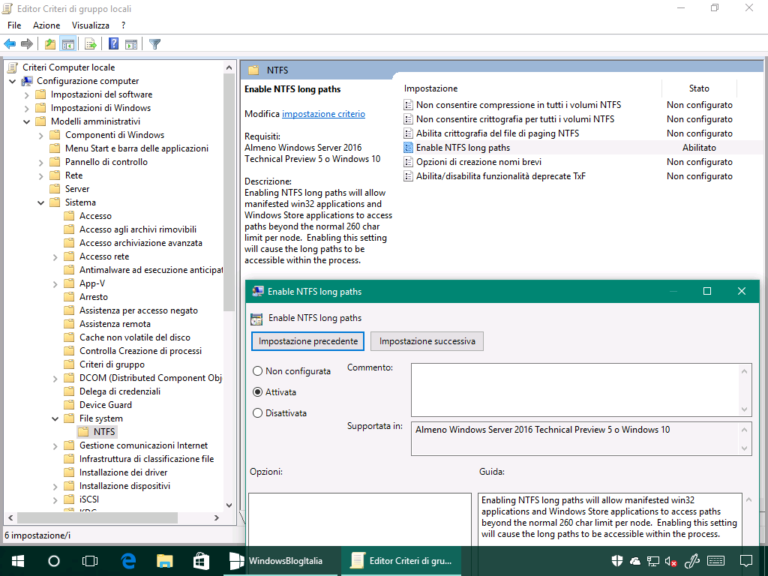Screen dimensions: 768x576
Task: Toggle the console tree pane
Action: click(68, 44)
